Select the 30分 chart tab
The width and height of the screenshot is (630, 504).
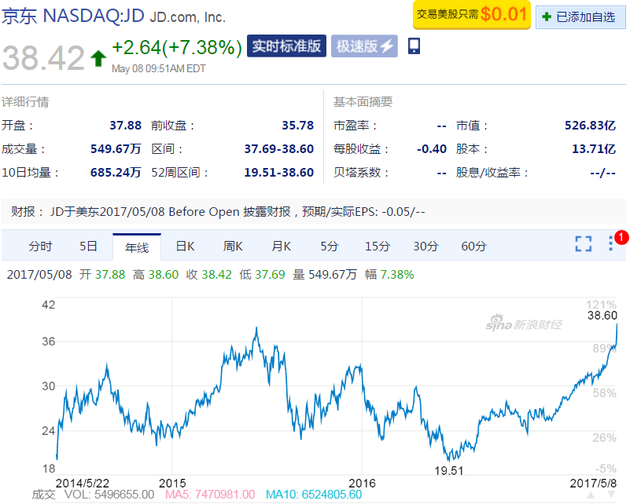click(425, 246)
